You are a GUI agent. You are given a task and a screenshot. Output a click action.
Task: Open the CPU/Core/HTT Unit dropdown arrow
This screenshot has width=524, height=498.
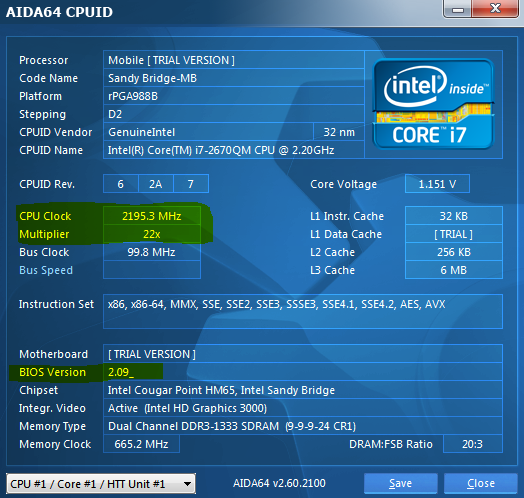[x=187, y=484]
